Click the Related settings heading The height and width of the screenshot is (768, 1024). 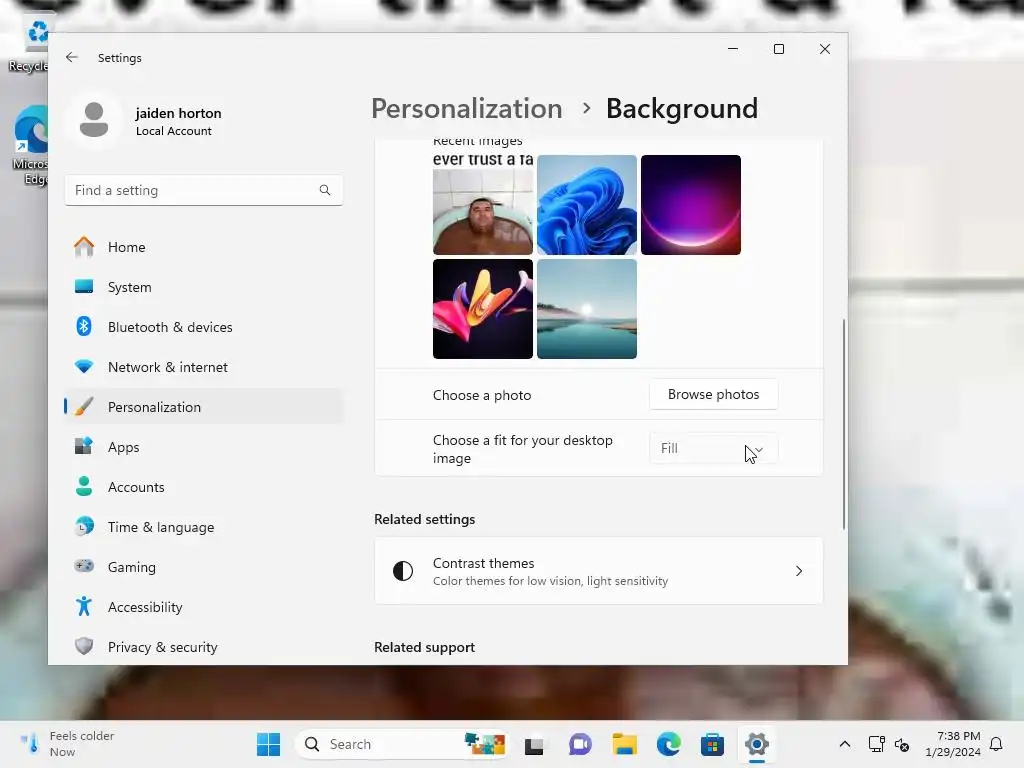[x=424, y=519]
